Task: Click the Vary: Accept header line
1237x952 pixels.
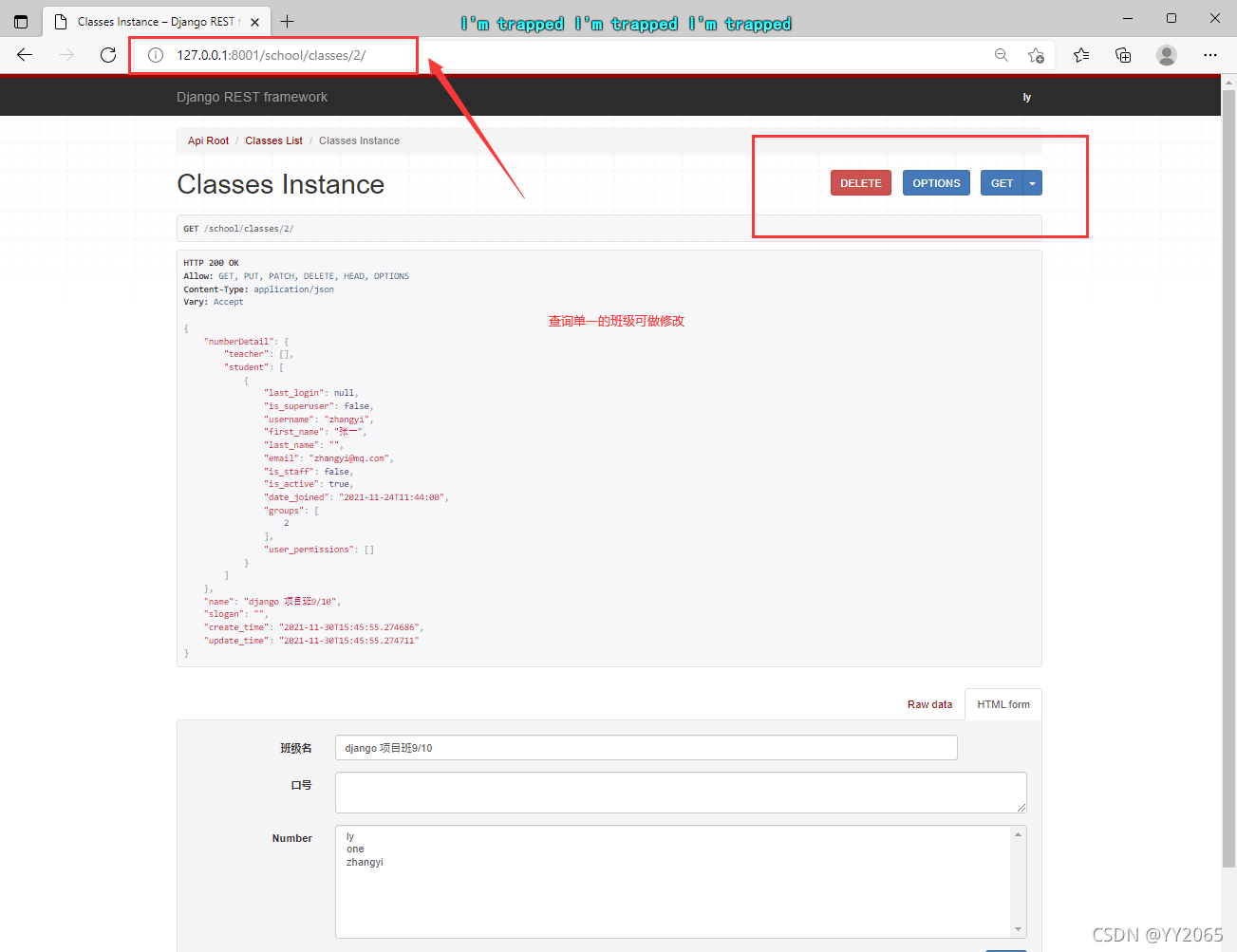Action: (x=213, y=302)
